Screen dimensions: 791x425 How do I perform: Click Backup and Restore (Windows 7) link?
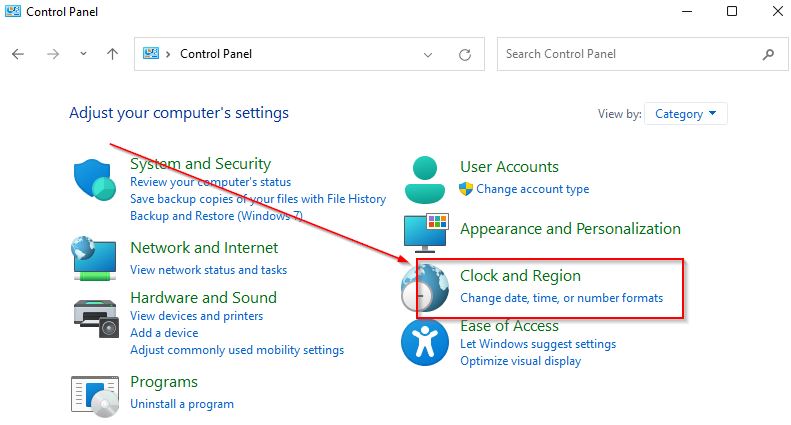pyautogui.click(x=216, y=216)
